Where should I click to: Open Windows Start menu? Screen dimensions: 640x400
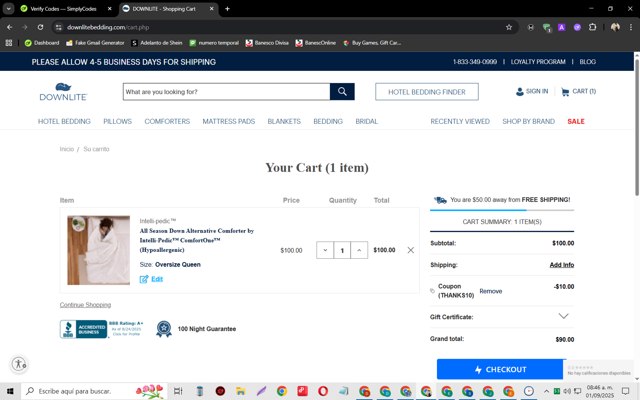[10, 391]
